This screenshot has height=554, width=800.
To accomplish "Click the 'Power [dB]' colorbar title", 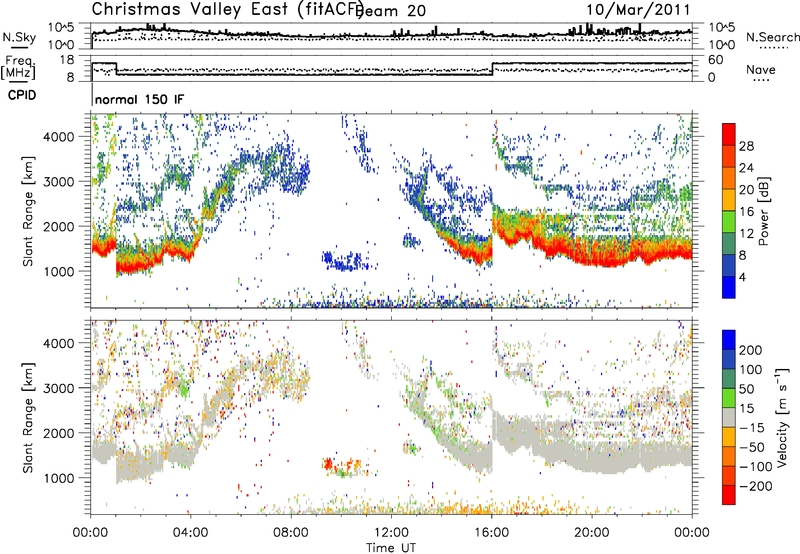I will (764, 211).
